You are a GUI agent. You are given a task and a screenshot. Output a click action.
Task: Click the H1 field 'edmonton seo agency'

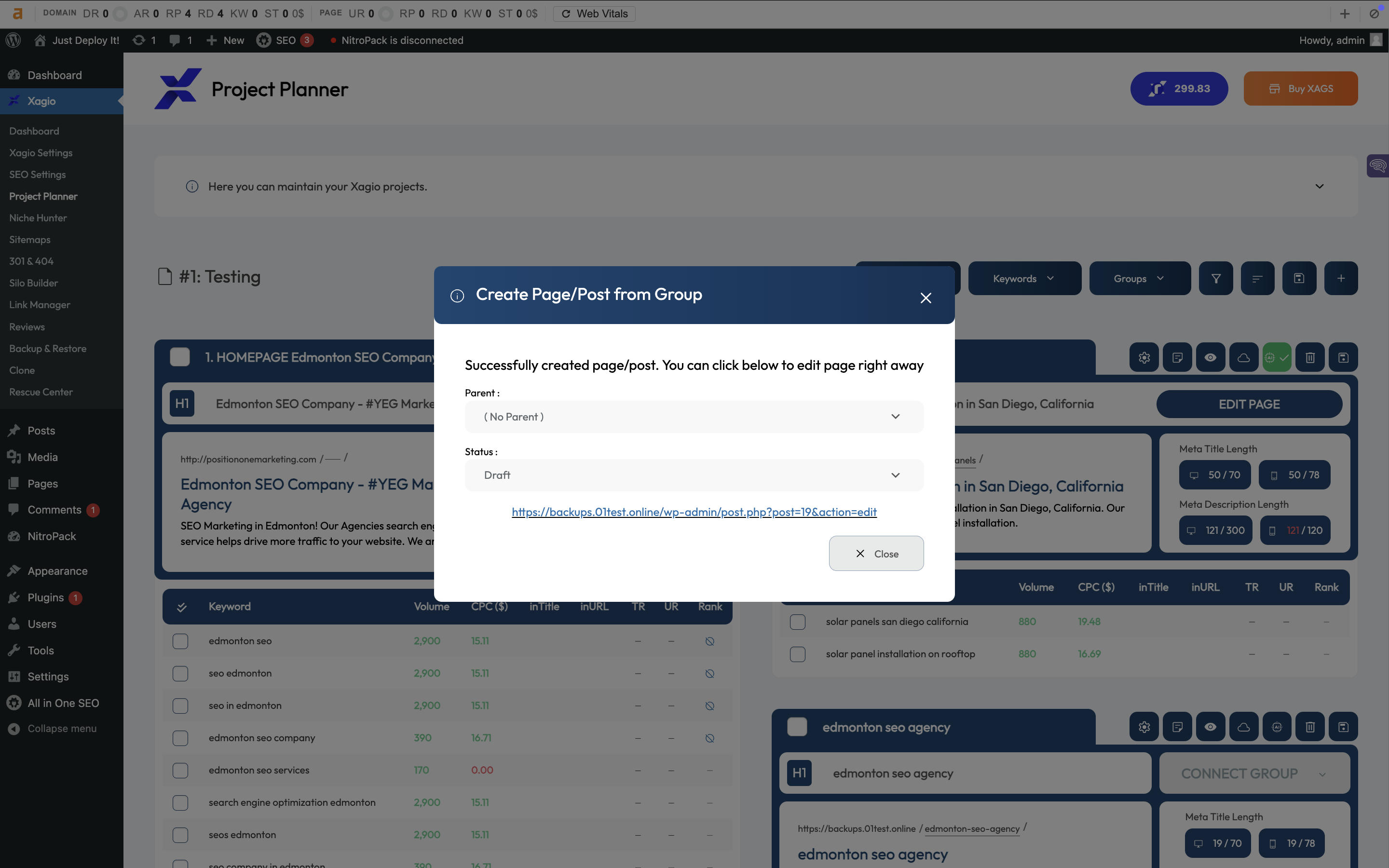(965, 773)
